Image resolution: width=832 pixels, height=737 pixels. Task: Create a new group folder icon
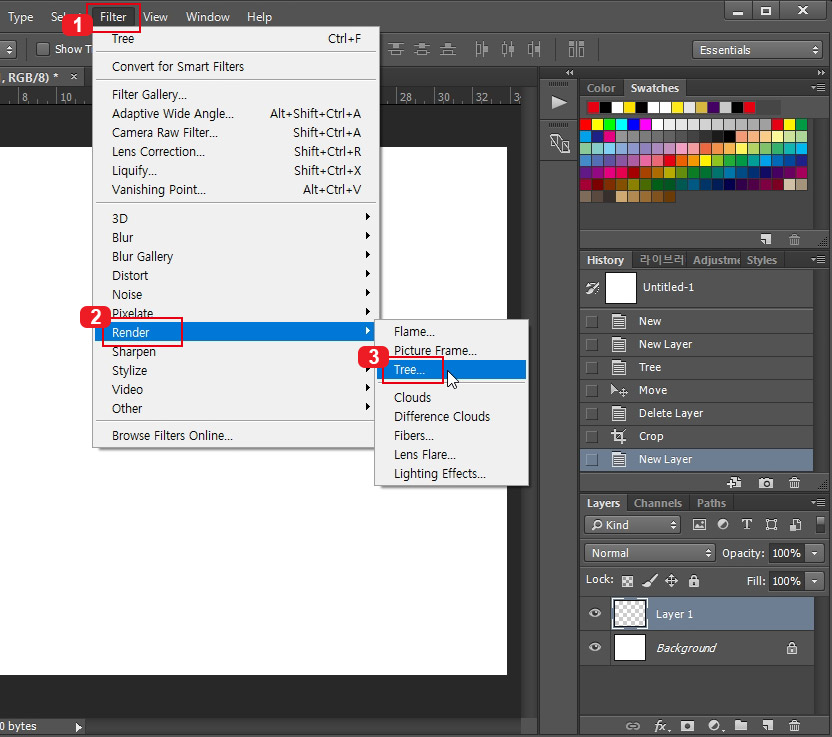coord(741,725)
